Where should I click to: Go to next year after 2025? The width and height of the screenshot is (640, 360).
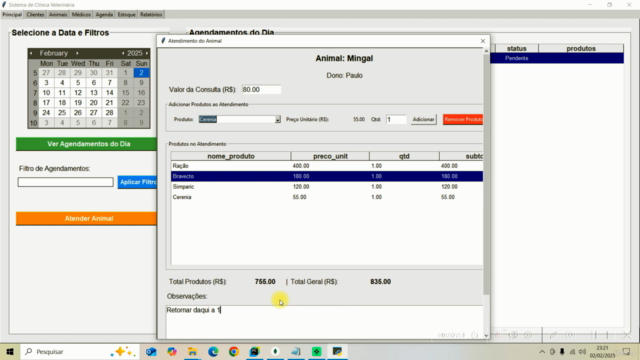147,53
